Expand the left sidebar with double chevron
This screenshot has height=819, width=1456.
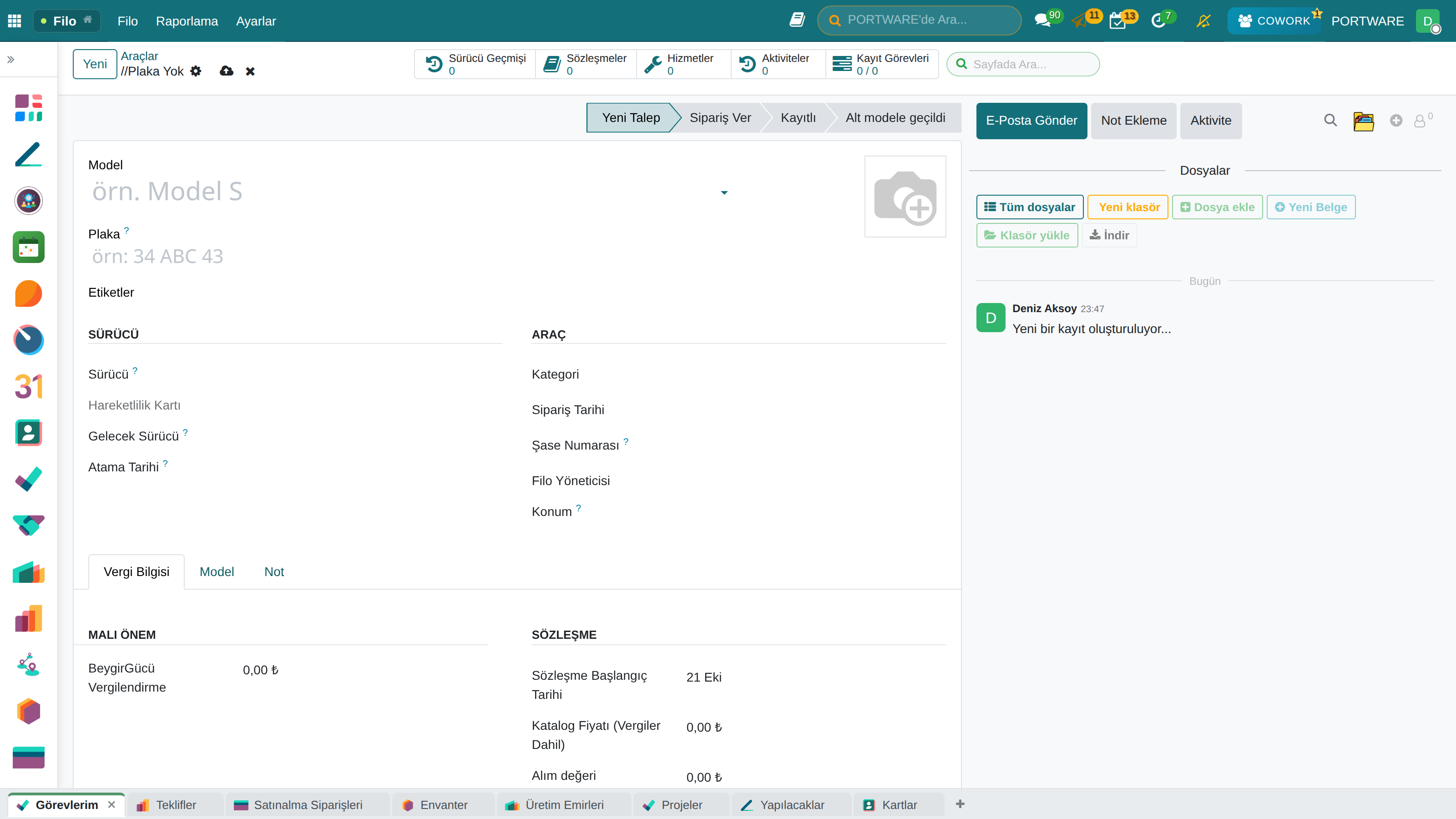coord(11,59)
